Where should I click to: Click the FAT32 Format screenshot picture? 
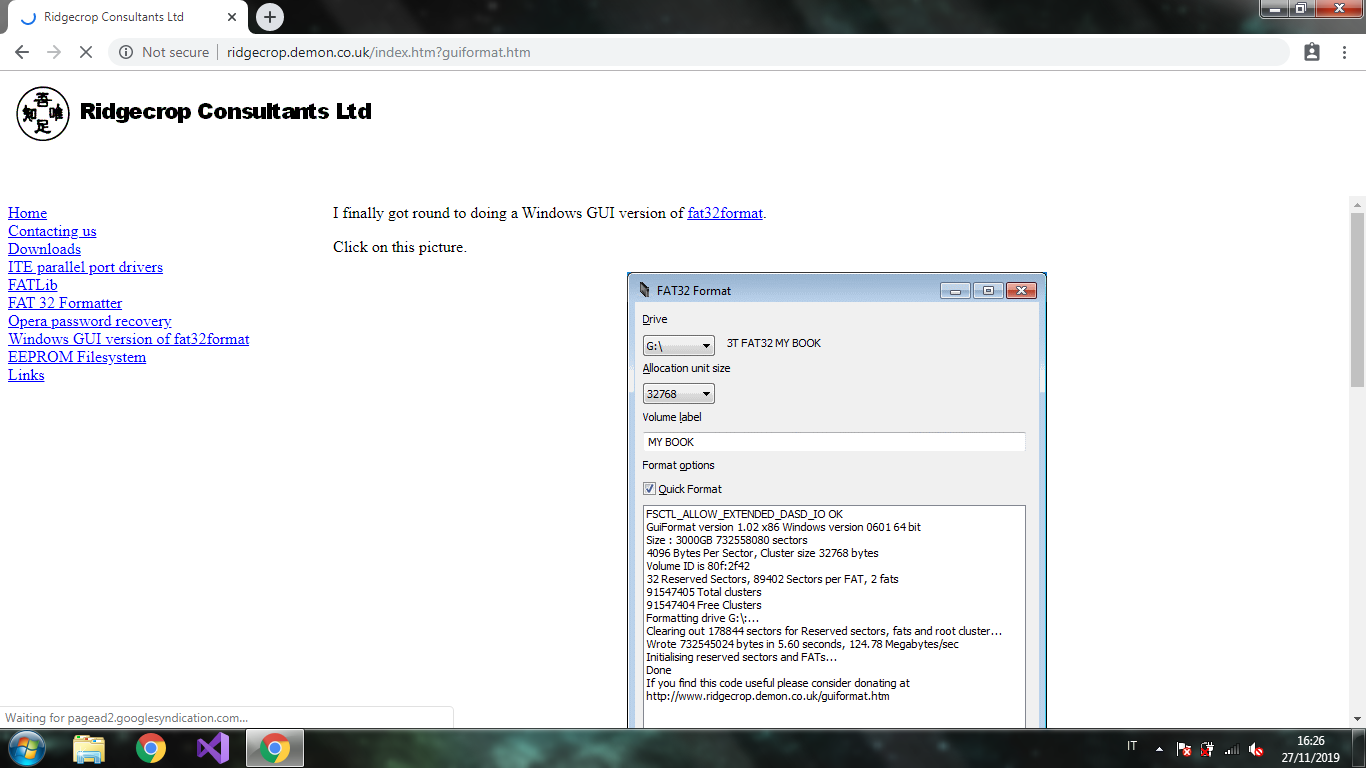click(x=837, y=500)
